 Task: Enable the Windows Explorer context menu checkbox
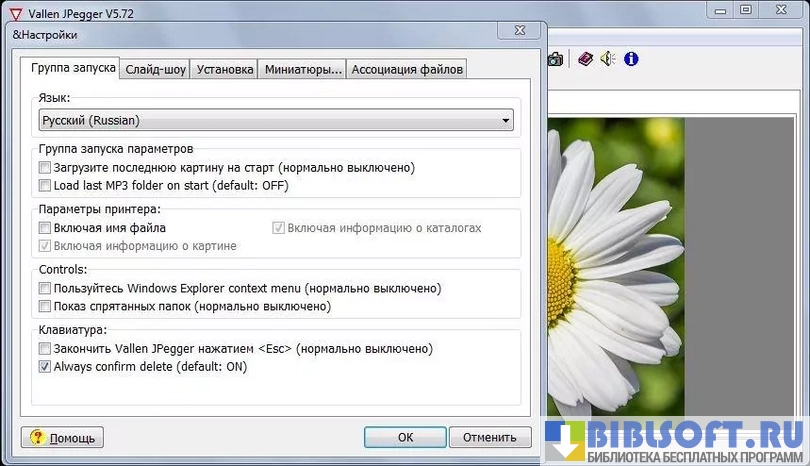(x=44, y=289)
